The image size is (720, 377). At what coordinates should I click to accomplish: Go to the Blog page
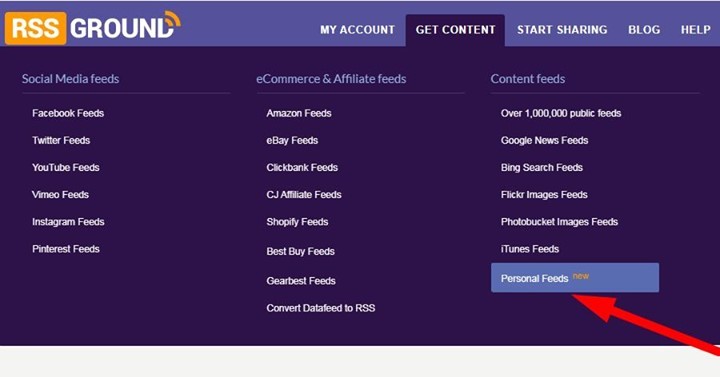point(644,30)
